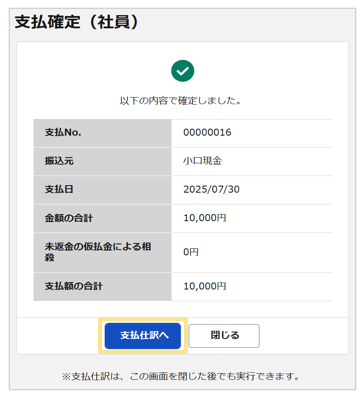Click the green checkmark success icon
The width and height of the screenshot is (363, 398).
pos(183,71)
